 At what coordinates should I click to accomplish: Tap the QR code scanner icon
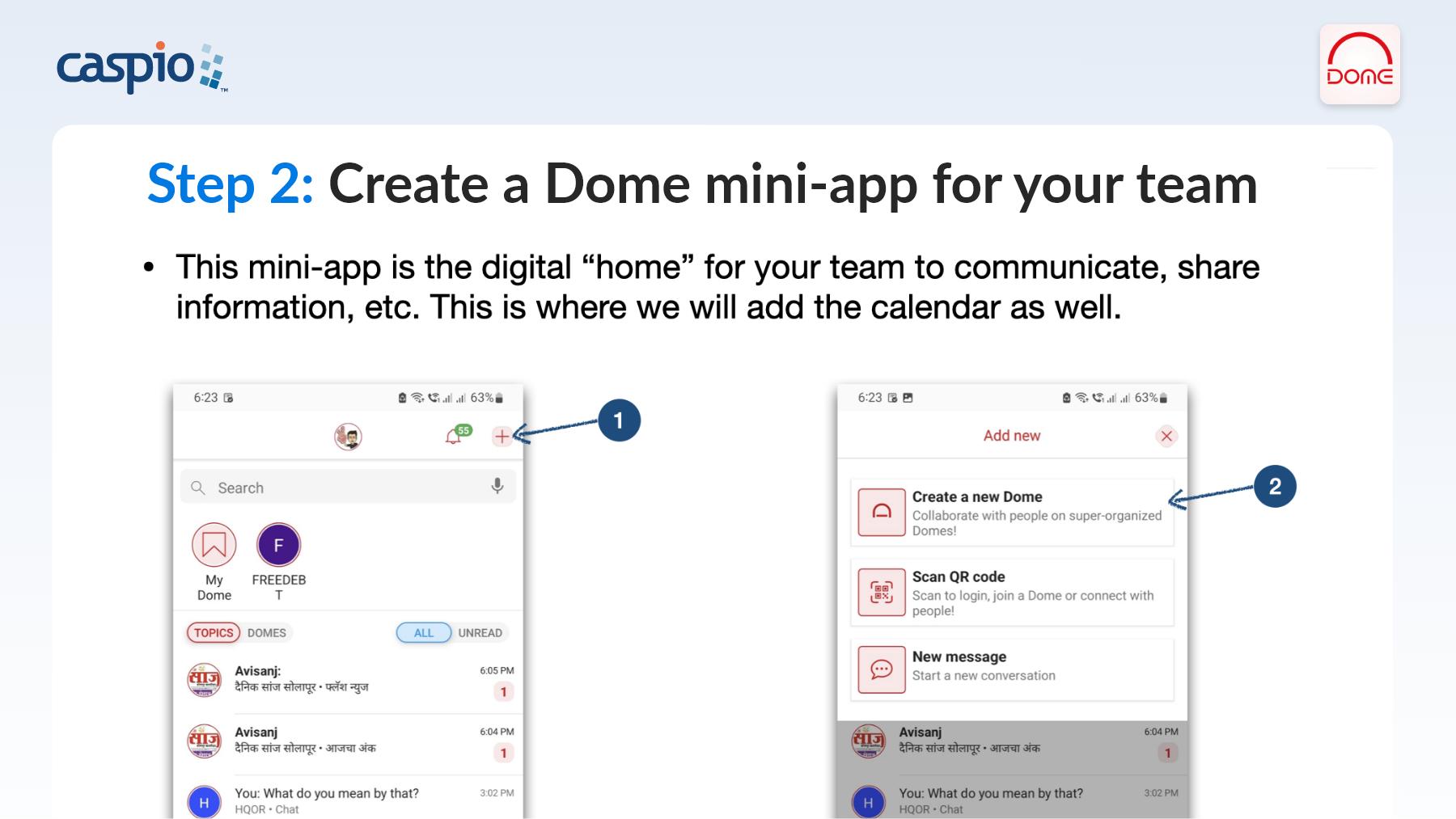pos(882,592)
